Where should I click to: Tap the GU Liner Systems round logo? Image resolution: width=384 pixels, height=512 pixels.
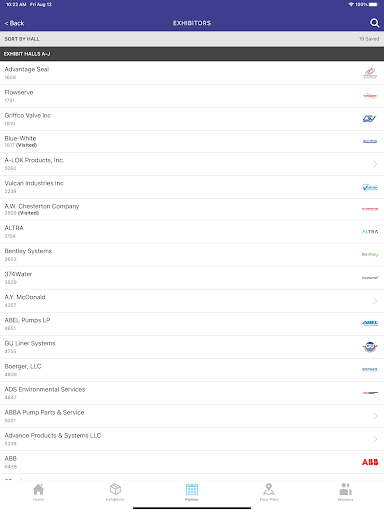[370, 347]
